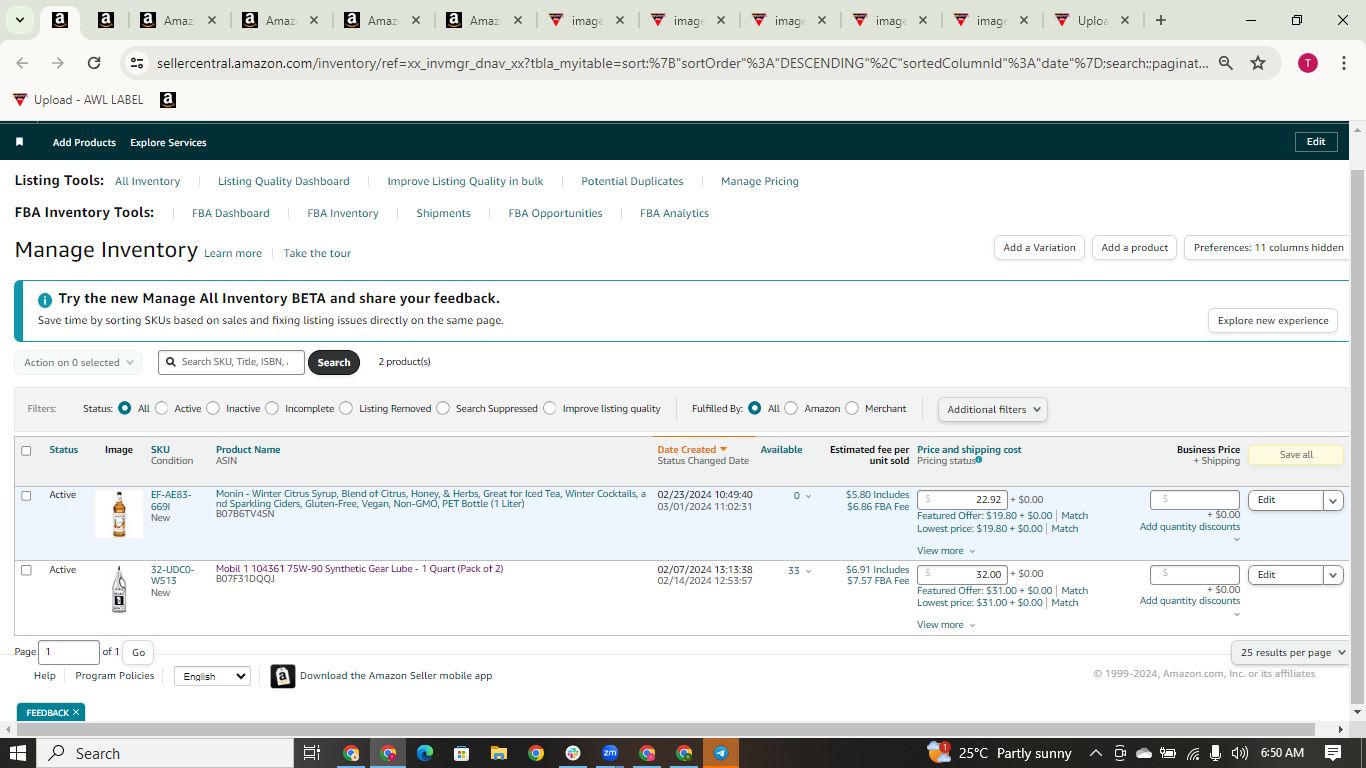Open the Take the tour link
1366x768 pixels.
tap(317, 254)
